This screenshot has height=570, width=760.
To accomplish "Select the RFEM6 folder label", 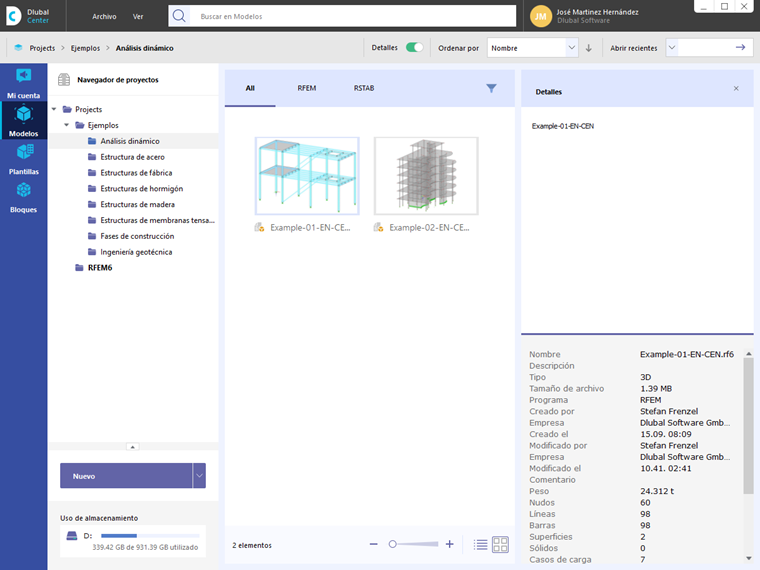I will [x=100, y=268].
